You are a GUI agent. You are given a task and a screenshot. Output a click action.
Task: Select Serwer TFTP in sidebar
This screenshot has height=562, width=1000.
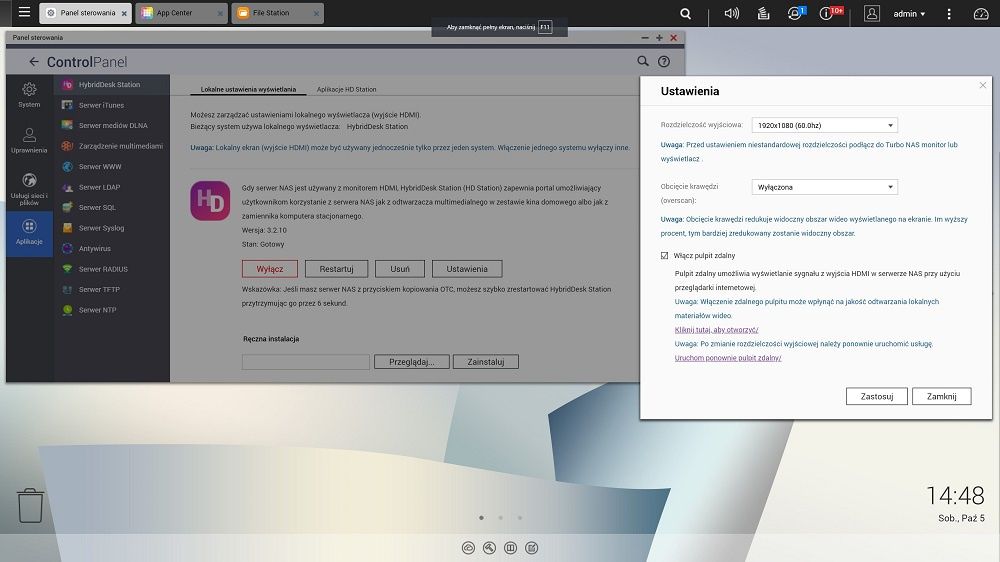[x=112, y=290]
